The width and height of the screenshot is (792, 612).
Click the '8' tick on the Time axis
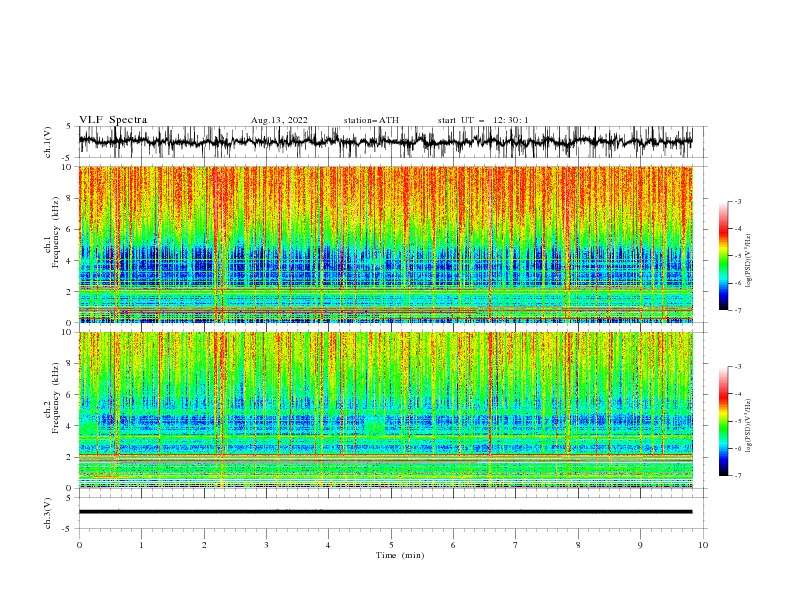click(x=578, y=545)
